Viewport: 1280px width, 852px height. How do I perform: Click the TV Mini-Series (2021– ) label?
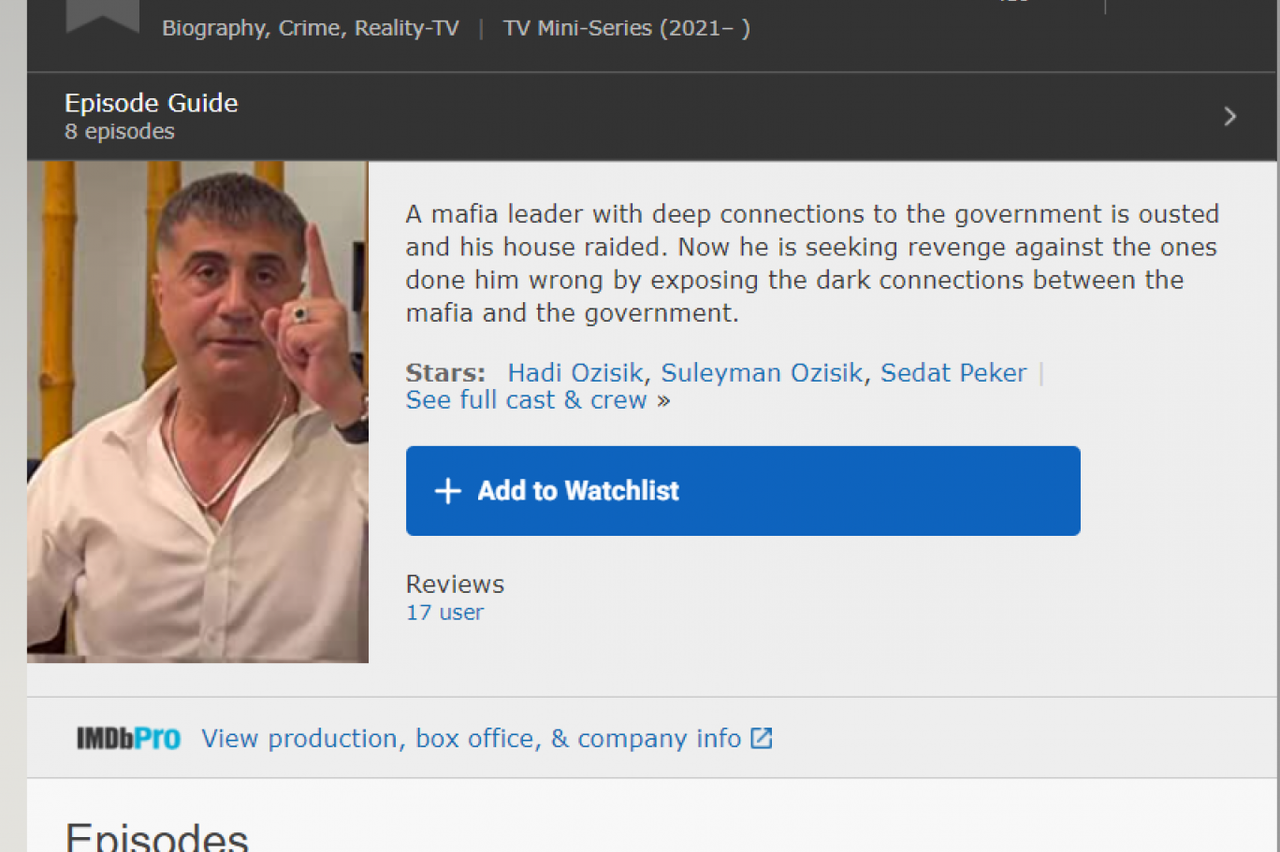coord(626,27)
